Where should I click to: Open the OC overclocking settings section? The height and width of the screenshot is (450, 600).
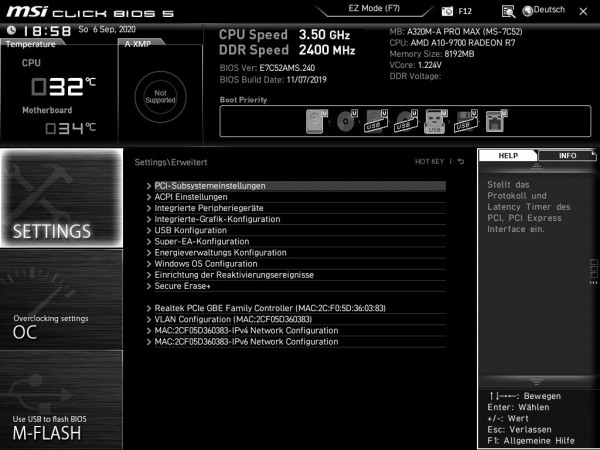(62, 299)
